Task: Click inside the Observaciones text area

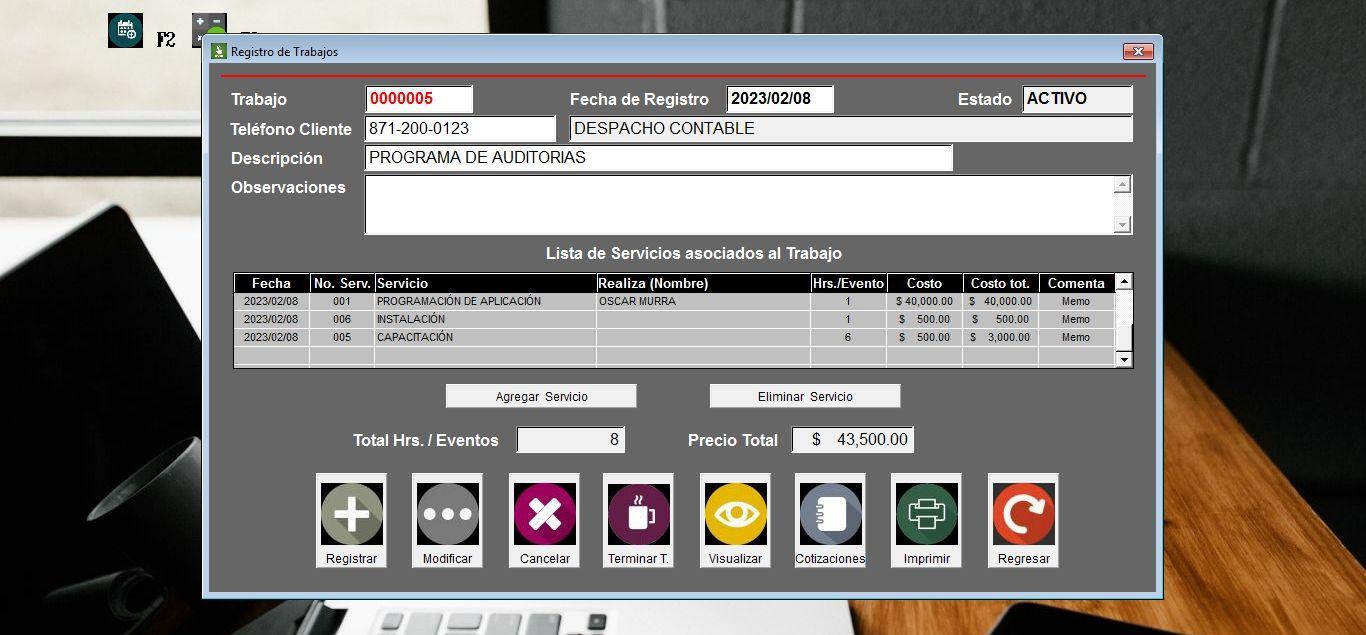Action: (739, 205)
